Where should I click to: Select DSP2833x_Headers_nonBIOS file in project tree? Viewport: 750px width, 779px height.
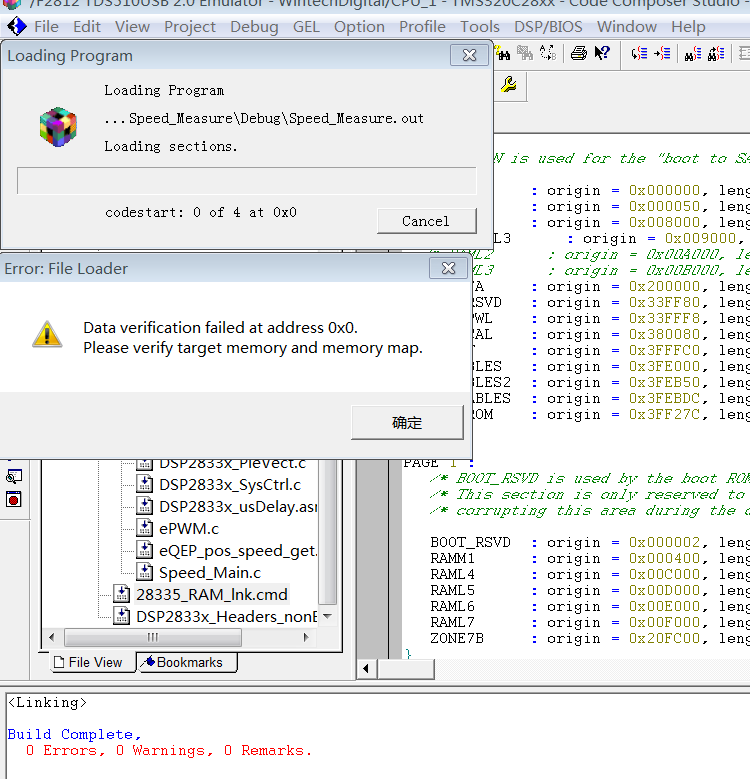pyautogui.click(x=226, y=616)
